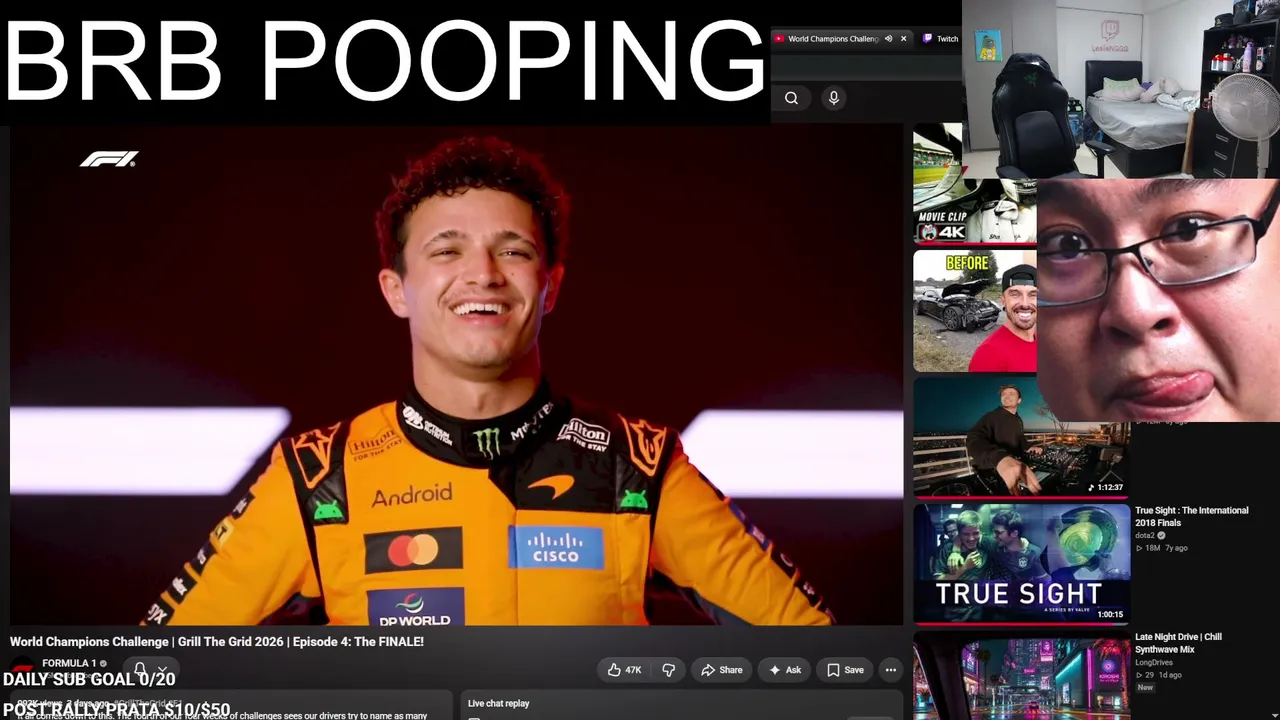Open the FORMULA 1 channel avatar

pyautogui.click(x=22, y=668)
